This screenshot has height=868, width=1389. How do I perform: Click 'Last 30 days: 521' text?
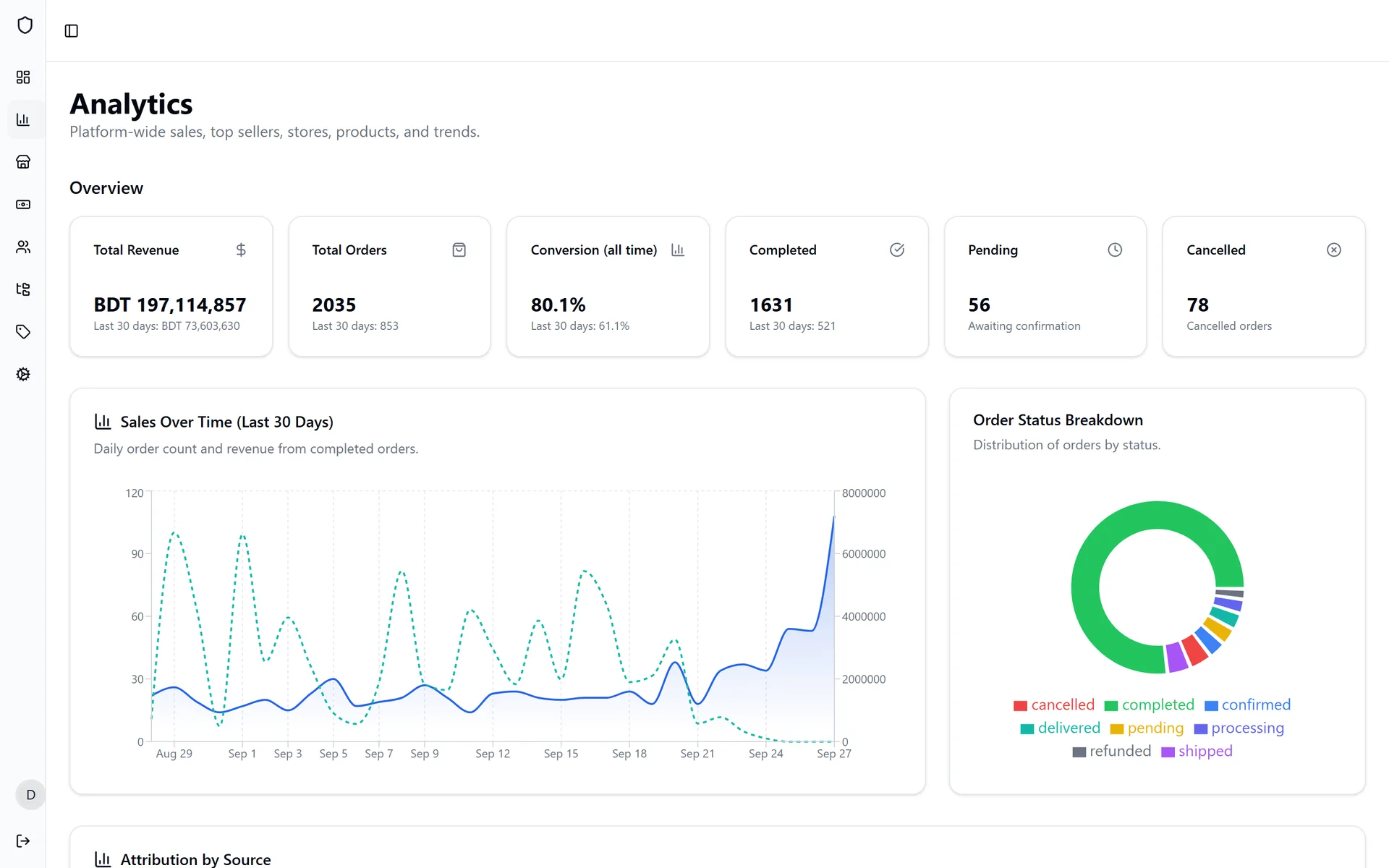click(x=792, y=326)
